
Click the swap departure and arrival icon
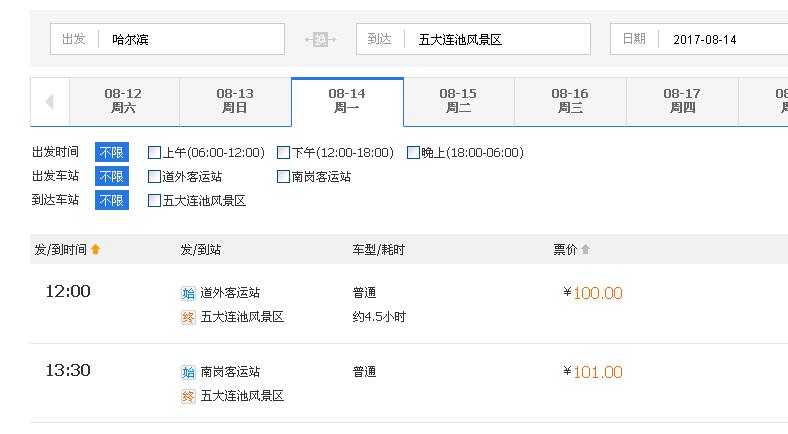click(x=321, y=40)
